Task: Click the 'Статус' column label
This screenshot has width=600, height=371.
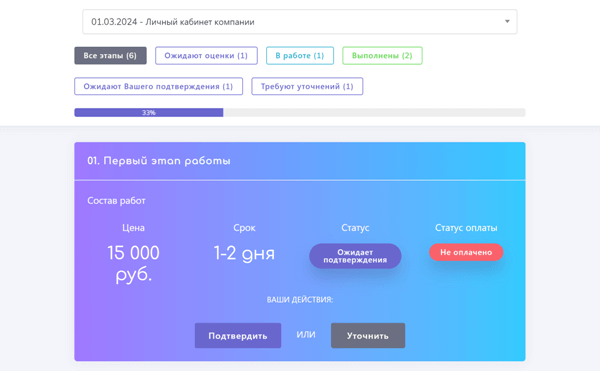Action: (355, 228)
